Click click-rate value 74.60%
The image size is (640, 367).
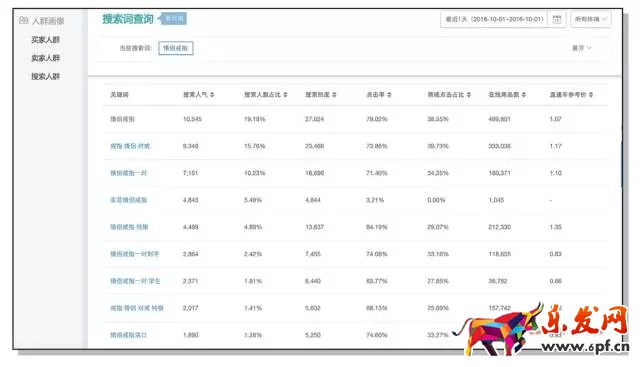pyautogui.click(x=377, y=335)
